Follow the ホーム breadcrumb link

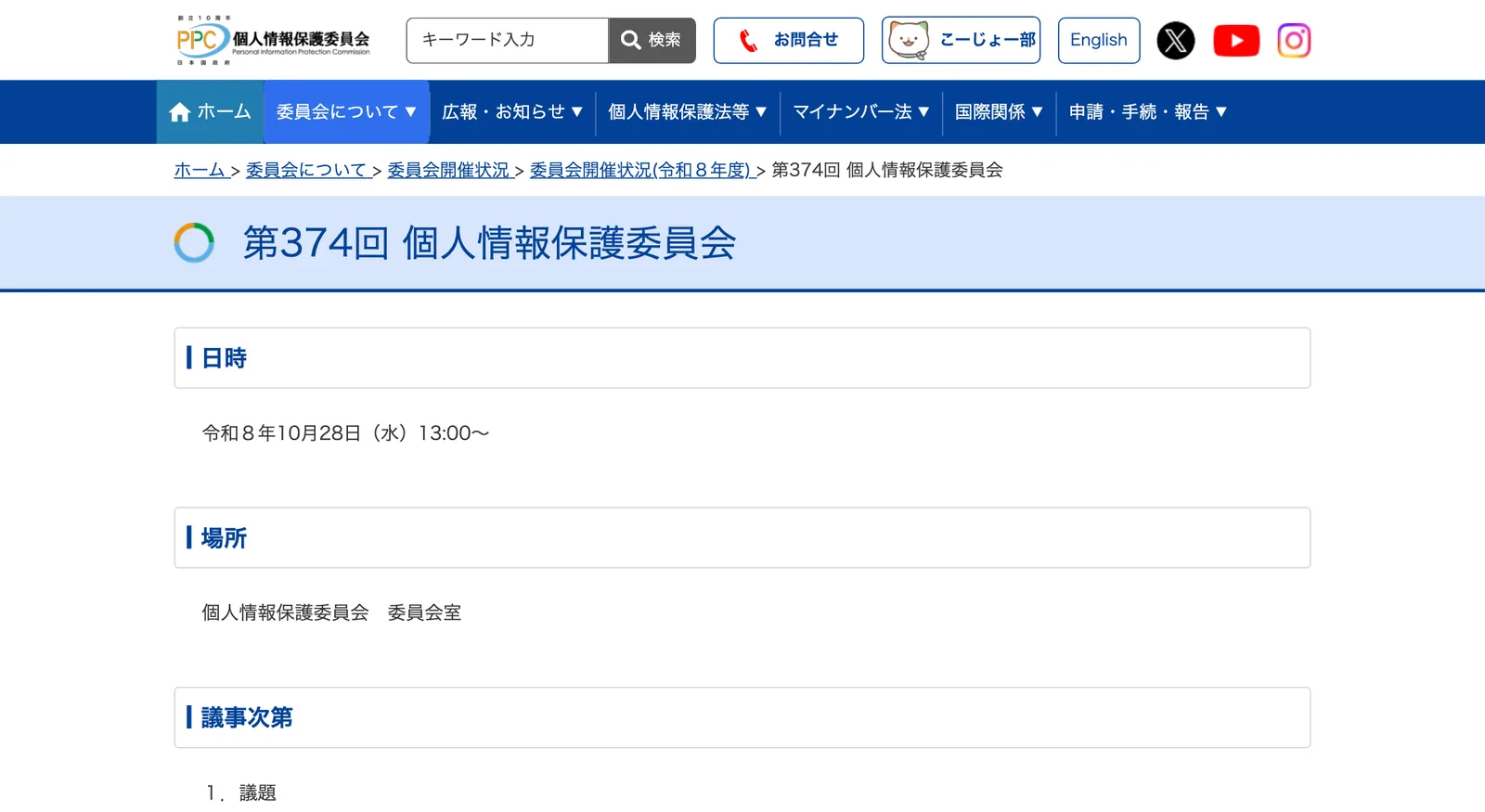(200, 170)
